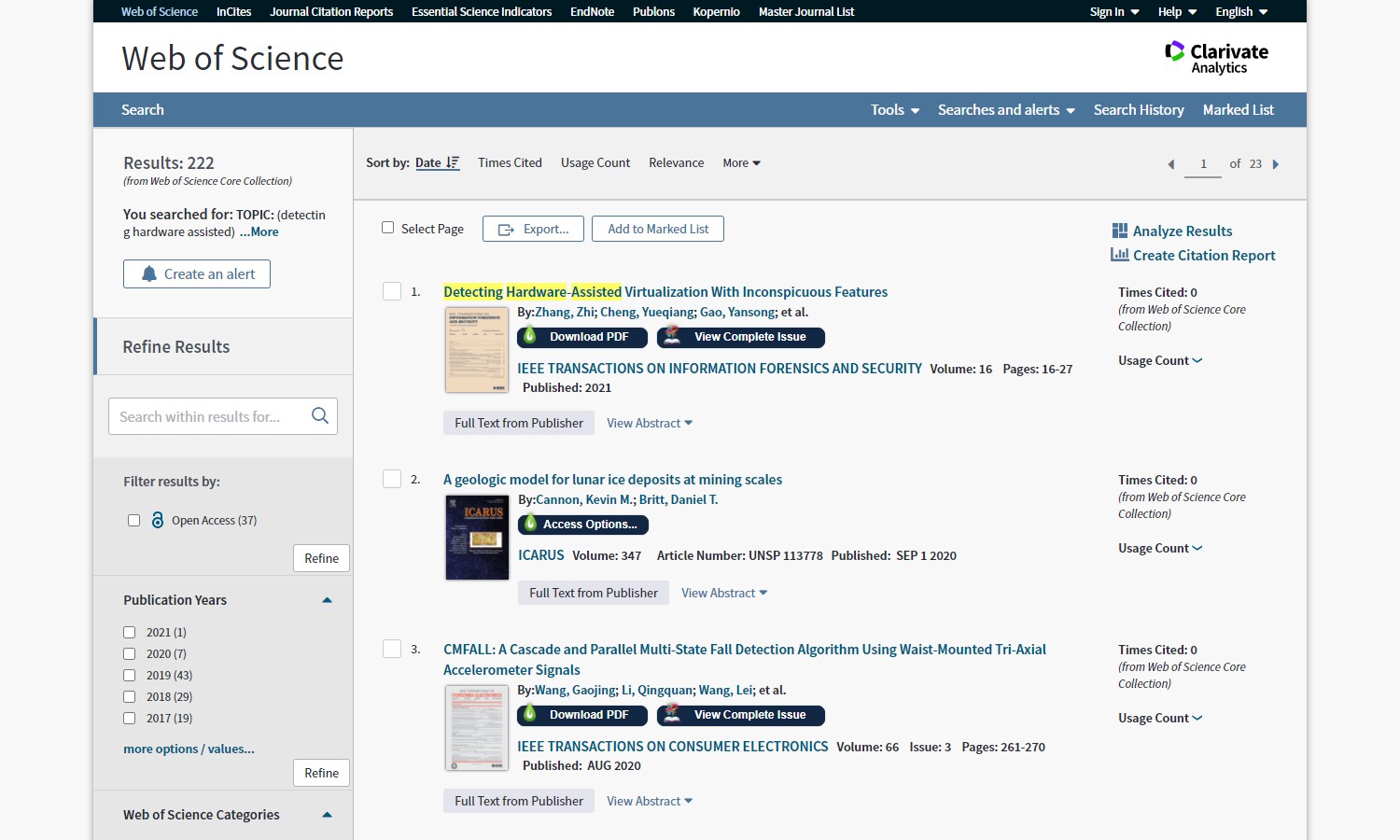The width and height of the screenshot is (1400, 840).
Task: Click Download PDF for result 1
Action: pos(582,337)
